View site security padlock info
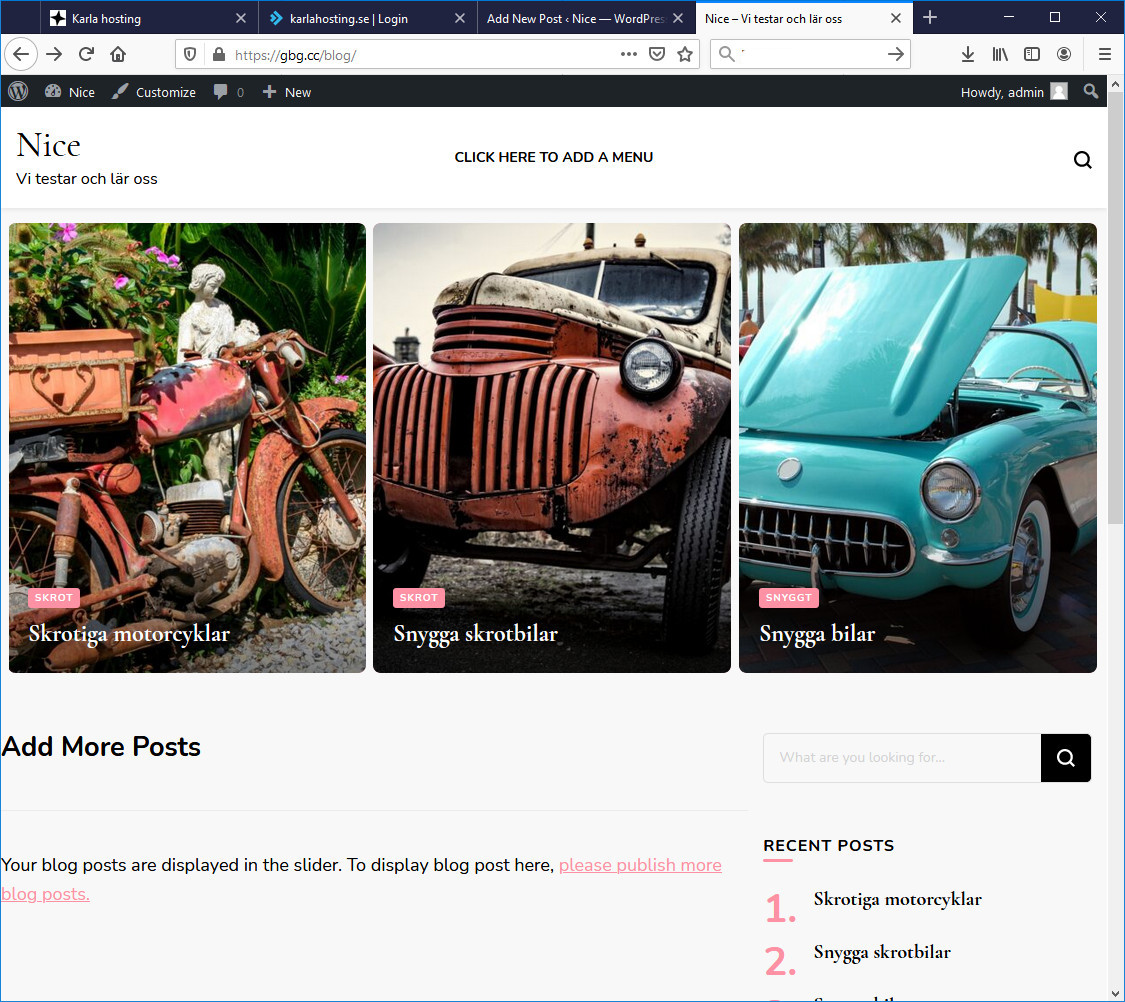1125x1002 pixels. pos(219,55)
